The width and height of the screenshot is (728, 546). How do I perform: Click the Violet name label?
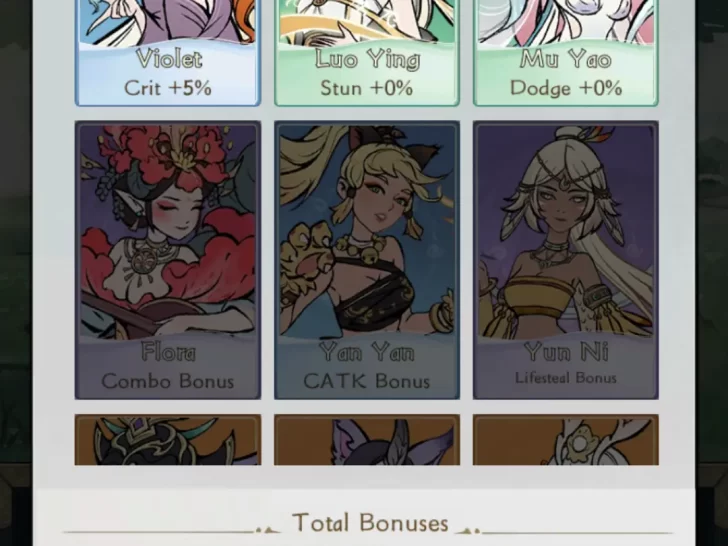click(169, 59)
